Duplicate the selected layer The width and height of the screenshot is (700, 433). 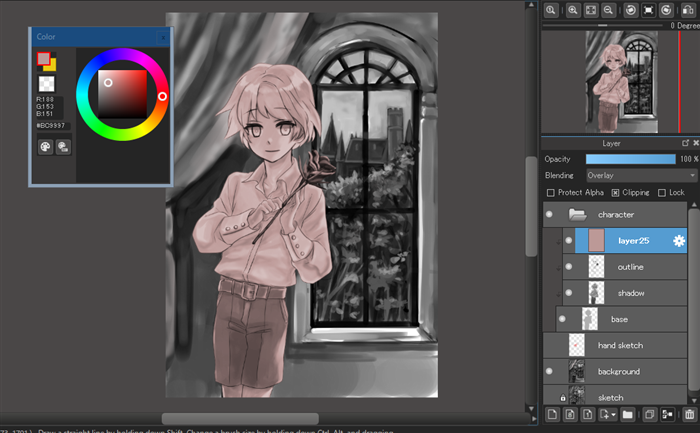pyautogui.click(x=650, y=415)
